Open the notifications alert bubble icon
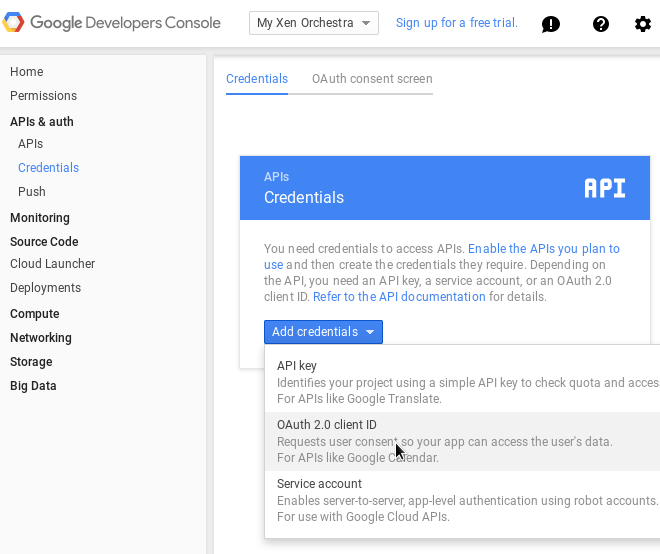Image resolution: width=660 pixels, height=554 pixels. point(551,24)
